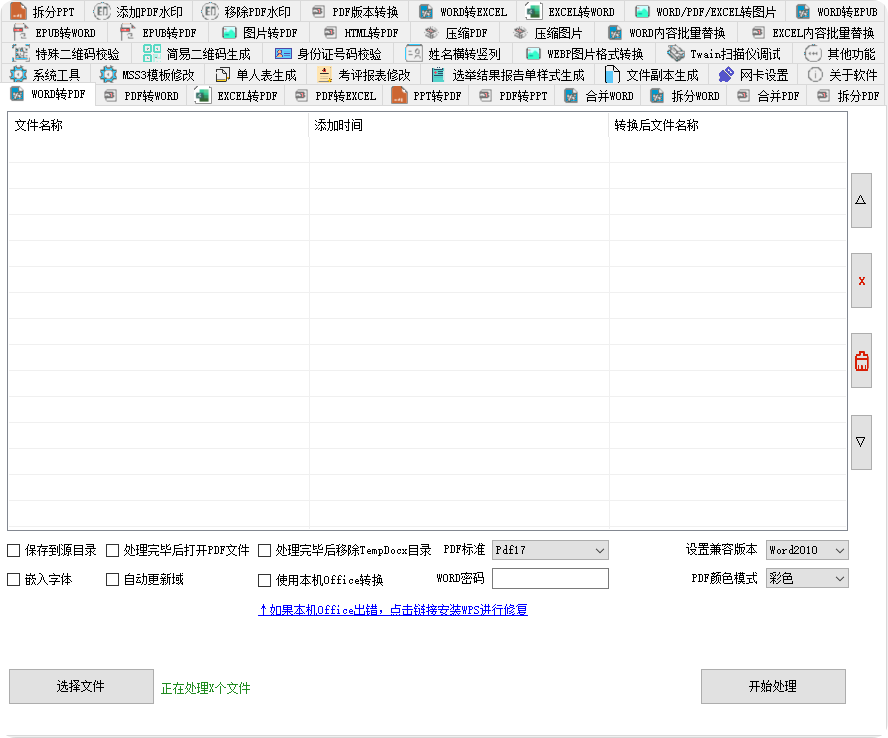Expand the PDF标准 Pdf17 dropdown

(550, 550)
